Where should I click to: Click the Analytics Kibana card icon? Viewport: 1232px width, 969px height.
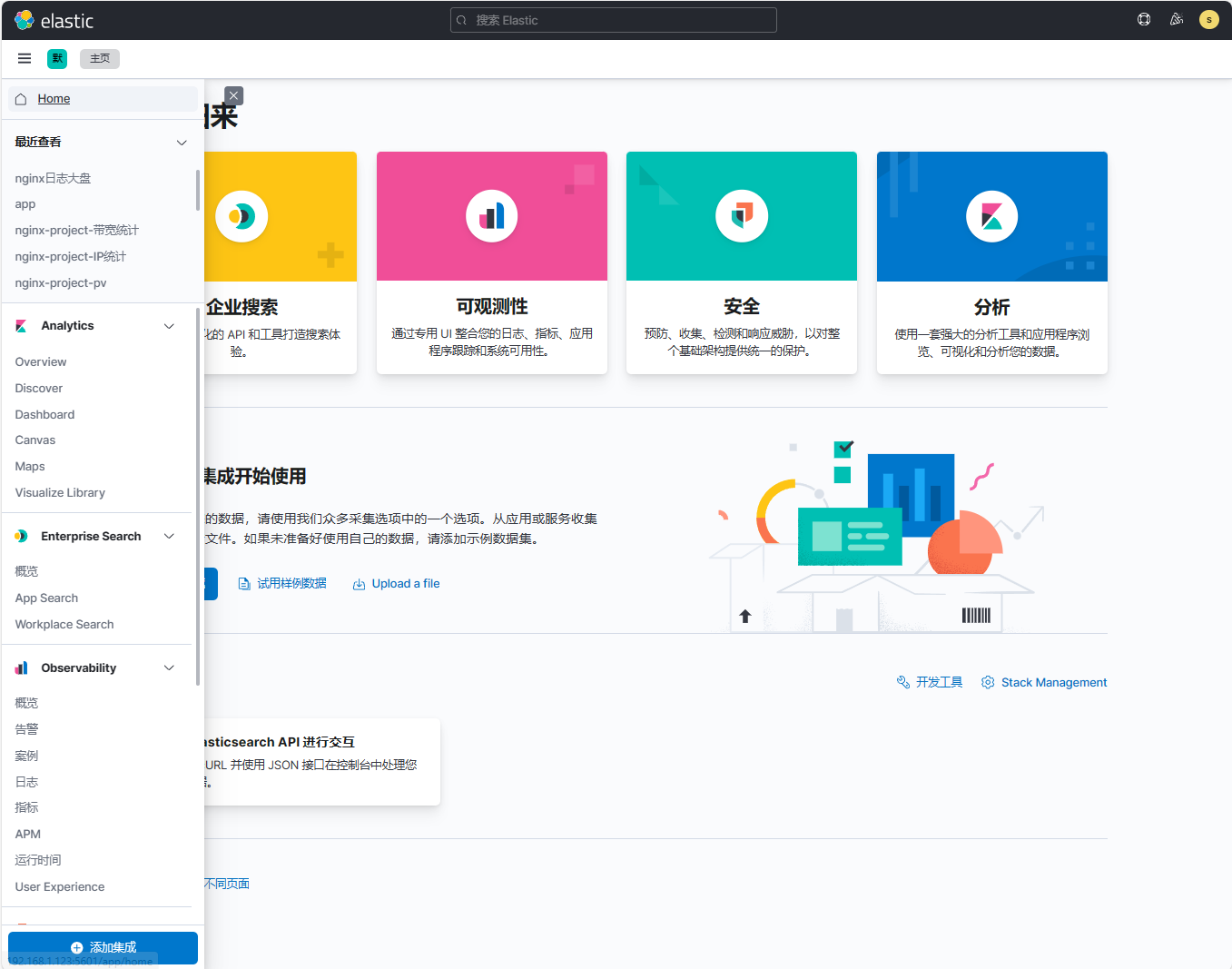(991, 216)
